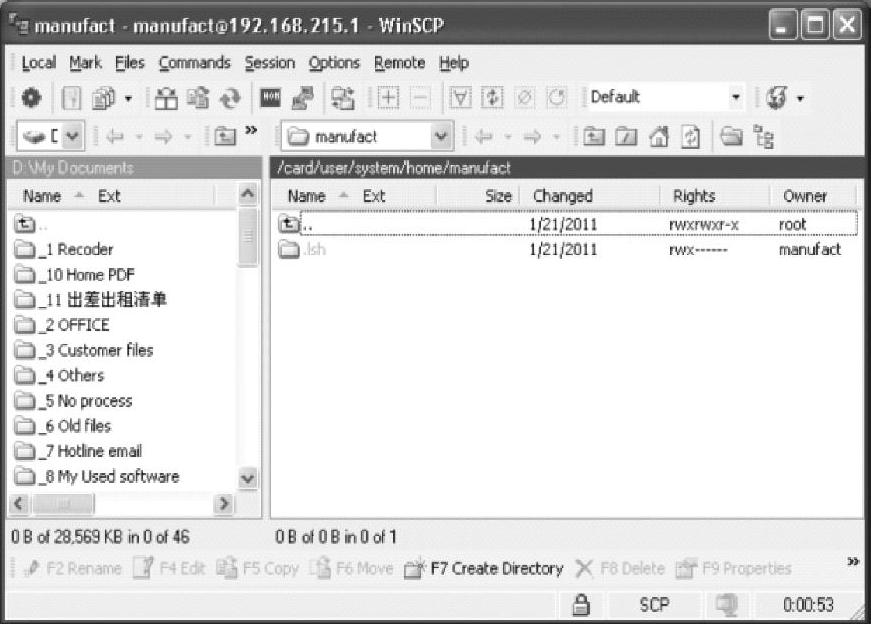
Task: Open the Help menu
Action: [454, 63]
